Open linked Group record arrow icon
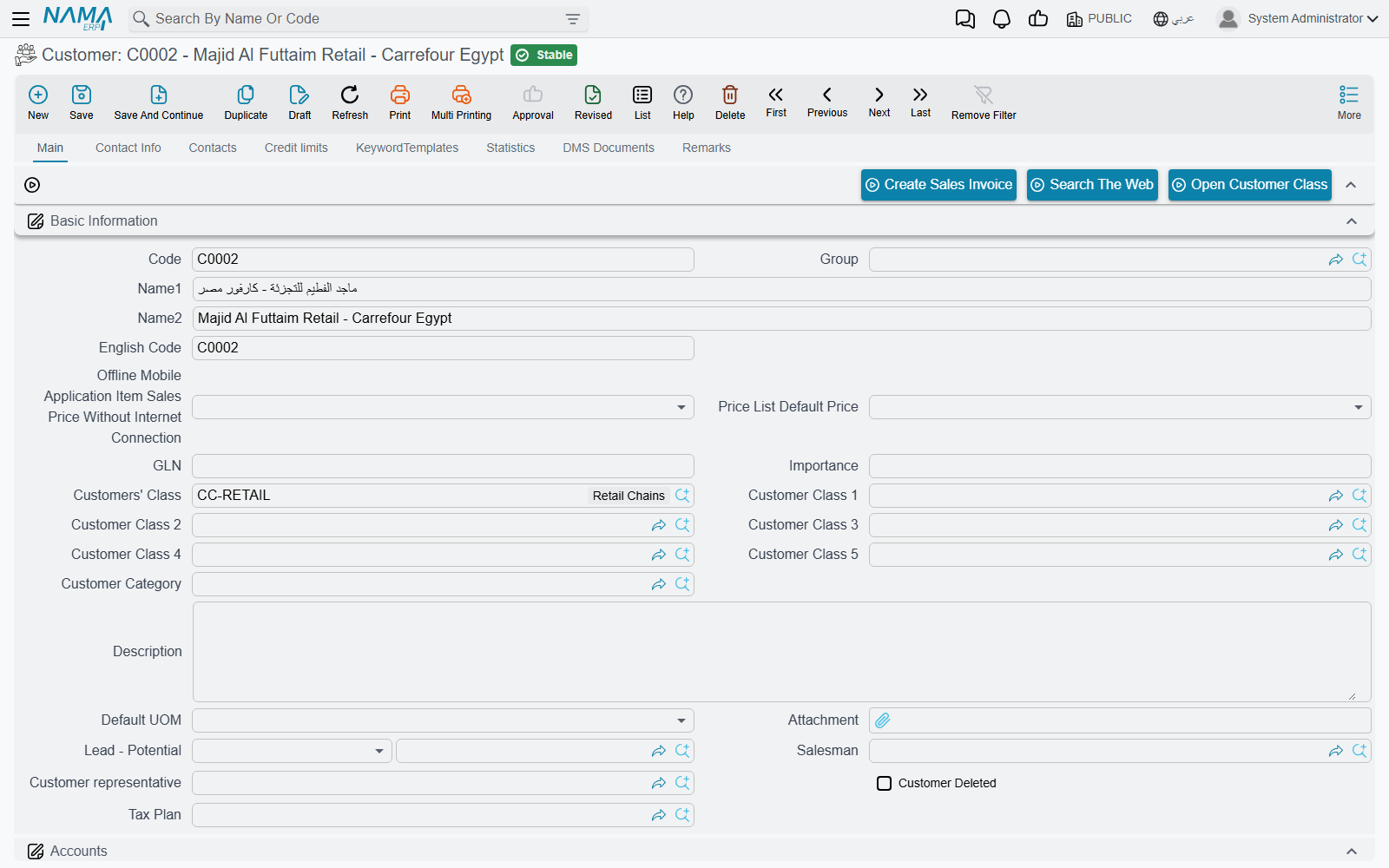This screenshot has height=868, width=1389. coord(1336,260)
